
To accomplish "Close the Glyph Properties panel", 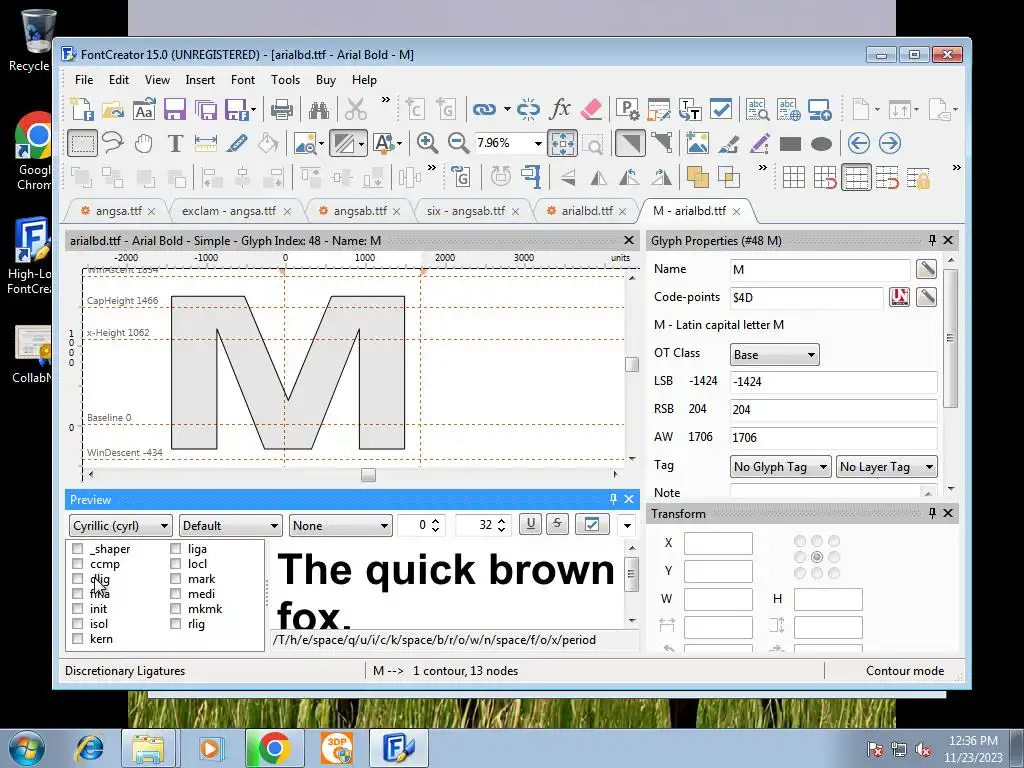I will click(x=948, y=240).
